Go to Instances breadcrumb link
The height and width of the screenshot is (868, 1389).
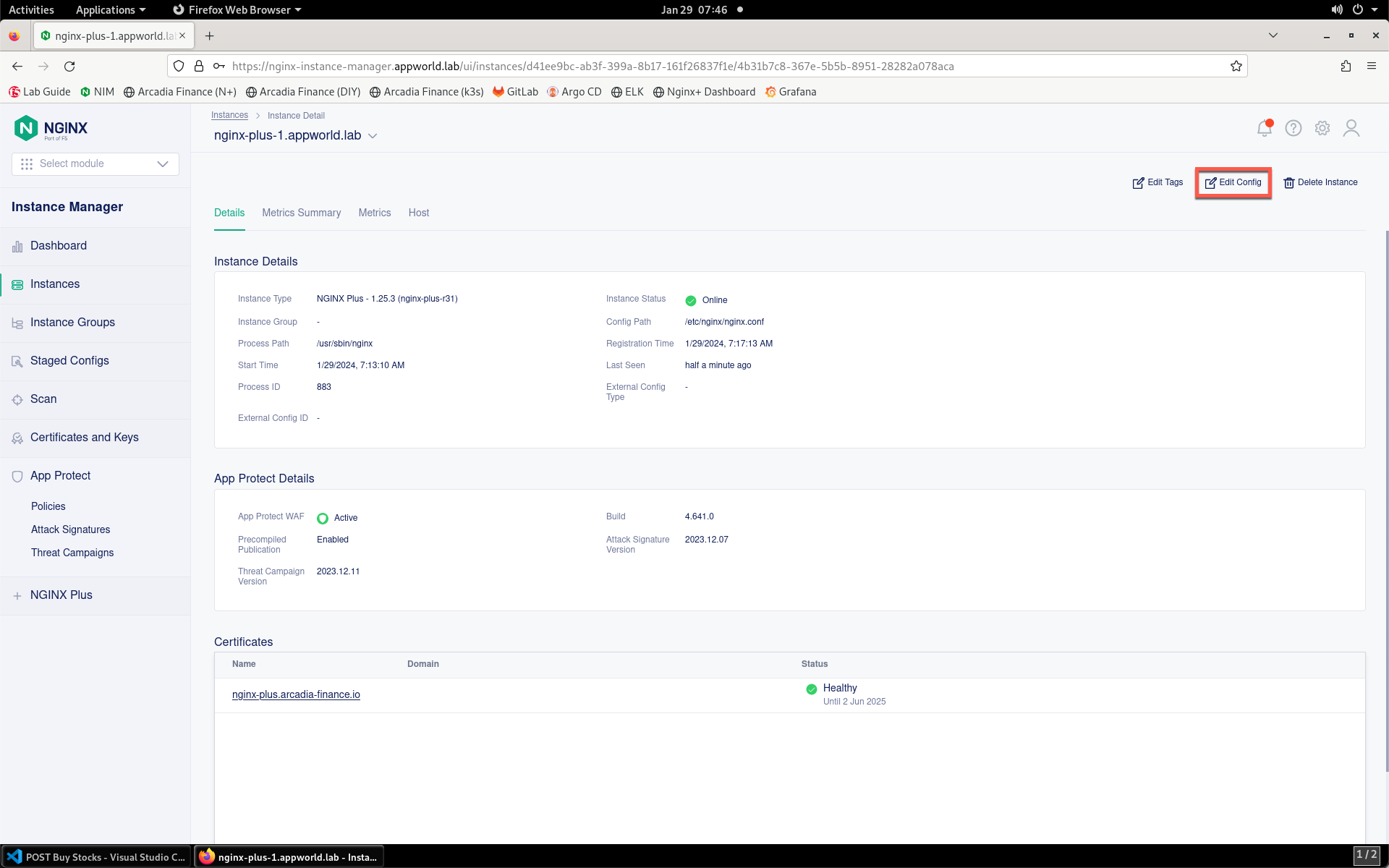(229, 115)
